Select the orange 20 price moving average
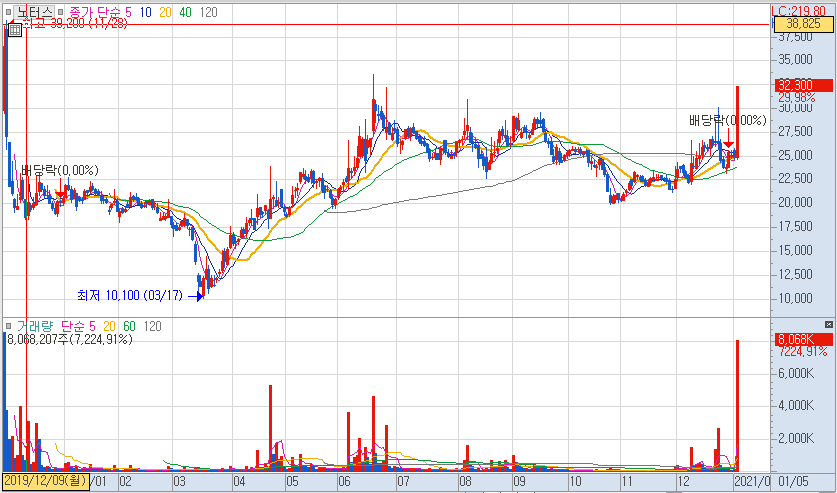This screenshot has height=493, width=837. click(165, 12)
